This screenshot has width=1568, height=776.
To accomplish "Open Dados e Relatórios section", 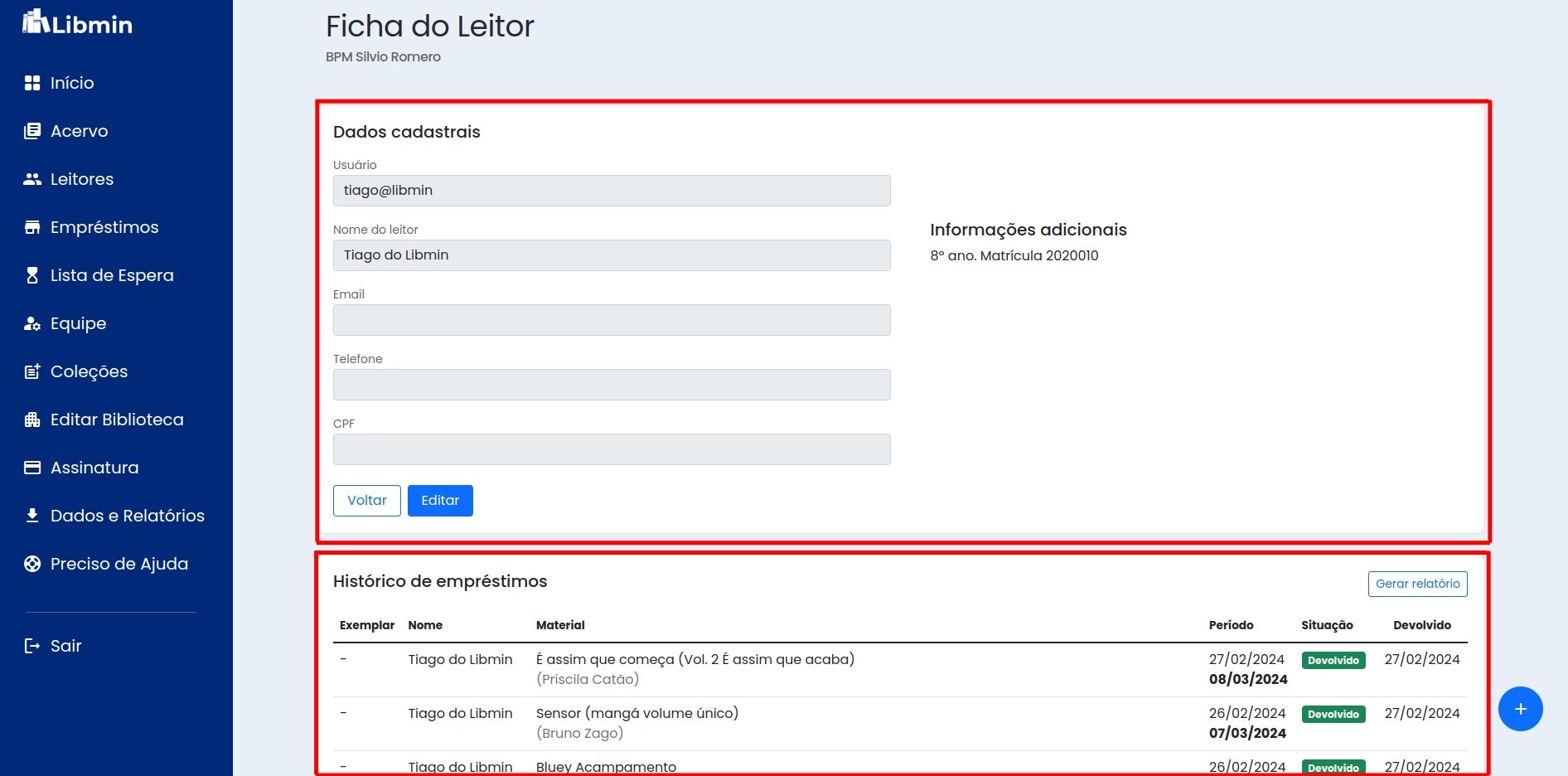I will pyautogui.click(x=127, y=516).
